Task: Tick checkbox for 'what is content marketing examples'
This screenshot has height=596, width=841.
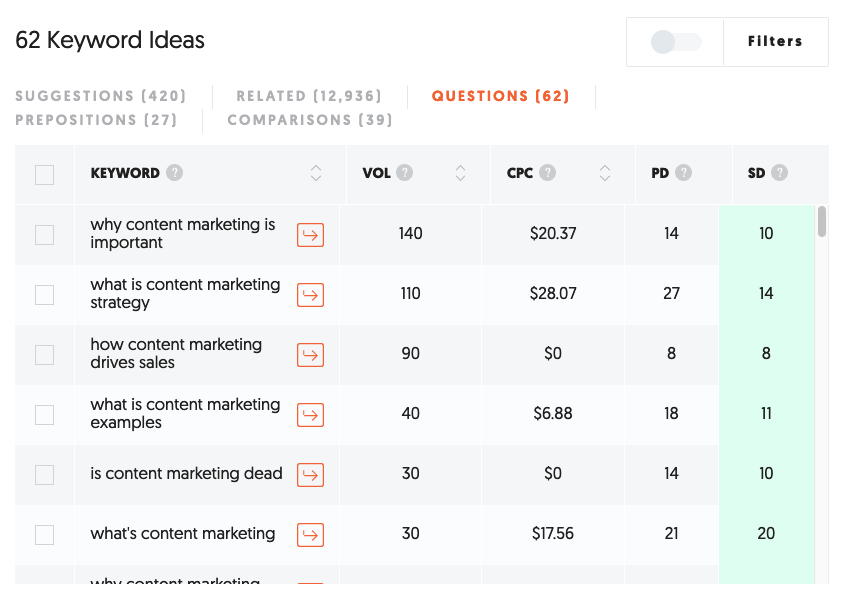Action: click(45, 415)
